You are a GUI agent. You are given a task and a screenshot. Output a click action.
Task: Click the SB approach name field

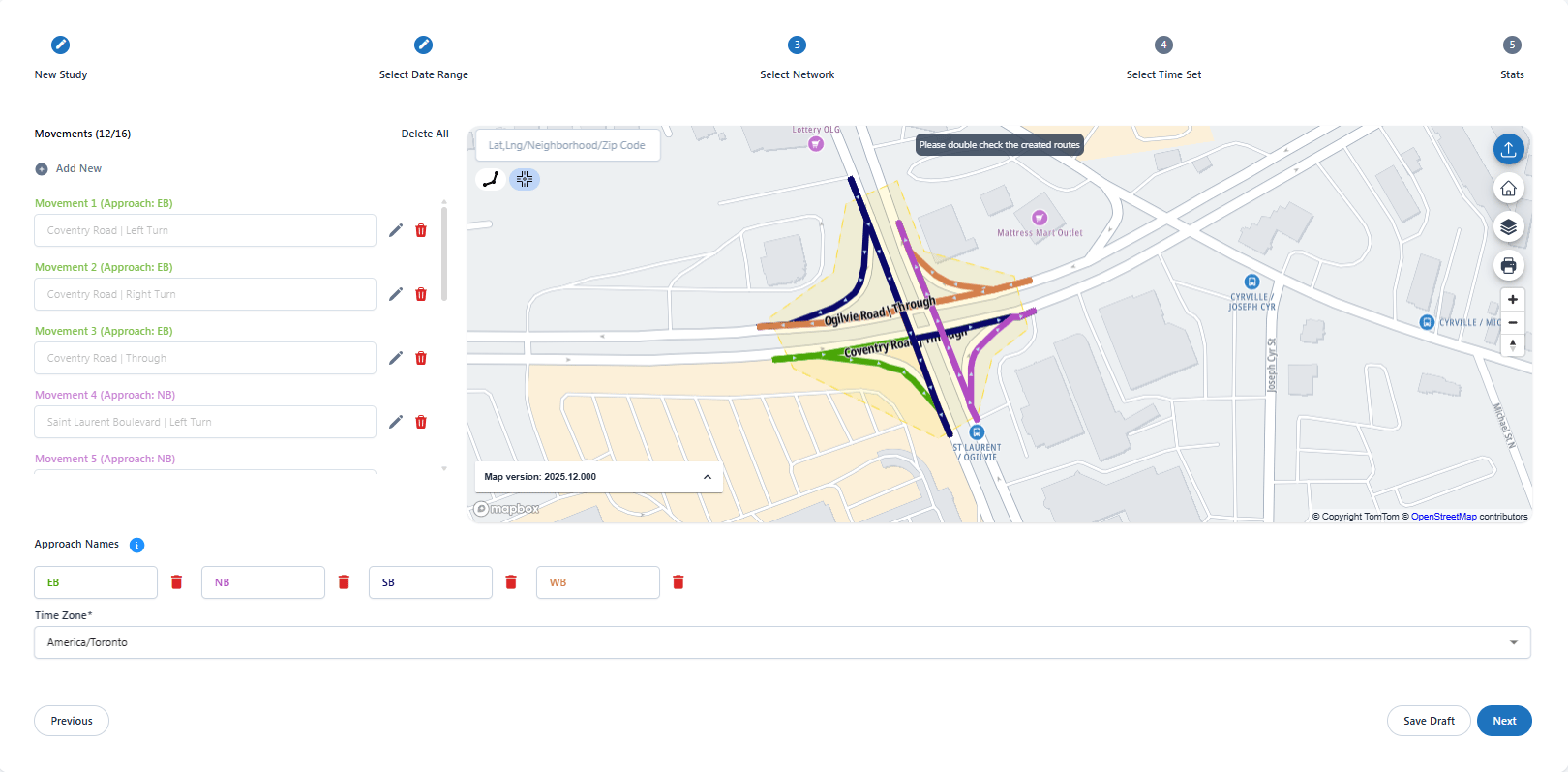pyautogui.click(x=431, y=582)
